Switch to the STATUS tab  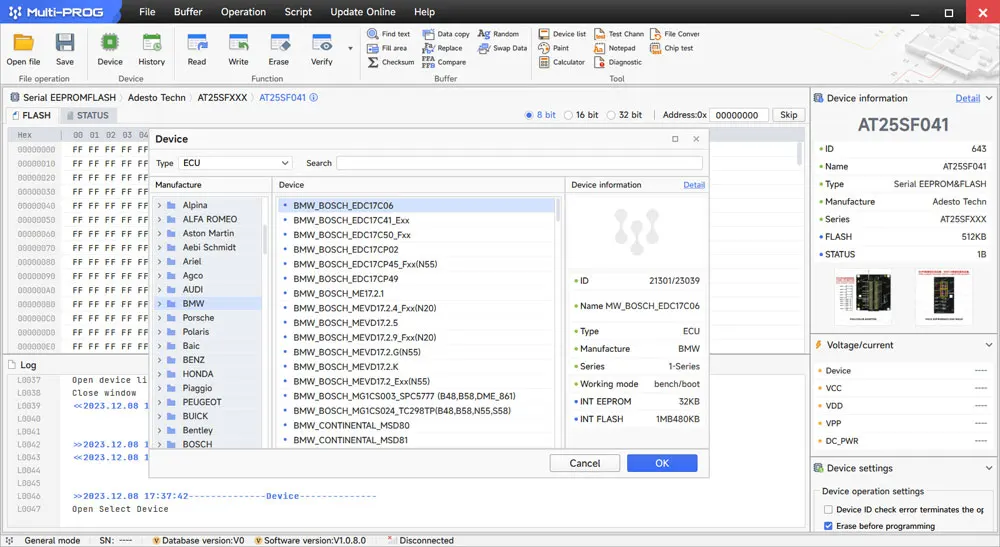(87, 115)
